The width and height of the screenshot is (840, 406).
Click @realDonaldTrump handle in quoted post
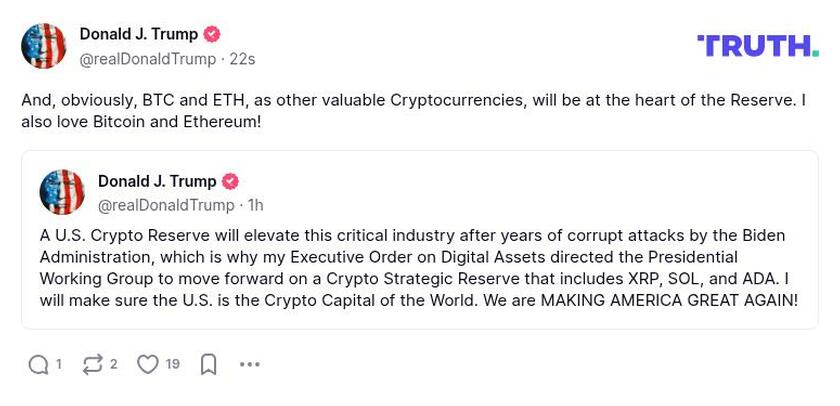pyautogui.click(x=166, y=206)
